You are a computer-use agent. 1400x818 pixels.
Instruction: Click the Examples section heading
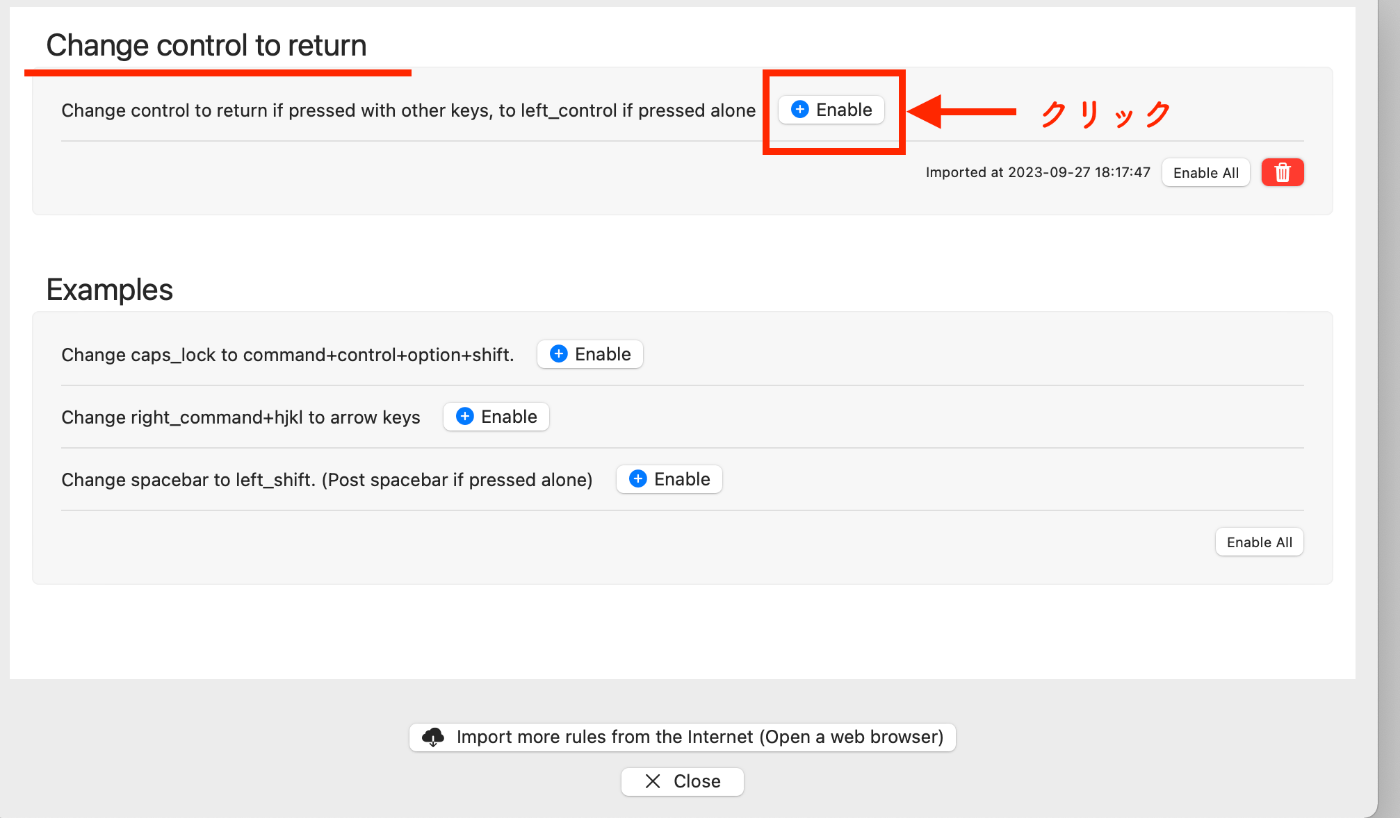(x=110, y=290)
